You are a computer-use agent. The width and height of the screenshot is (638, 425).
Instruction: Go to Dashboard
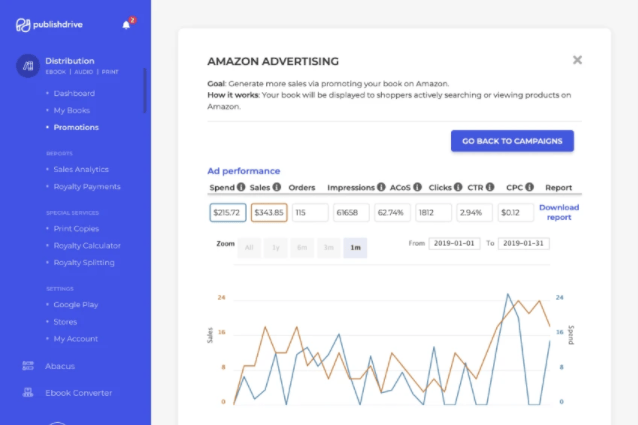[74, 94]
